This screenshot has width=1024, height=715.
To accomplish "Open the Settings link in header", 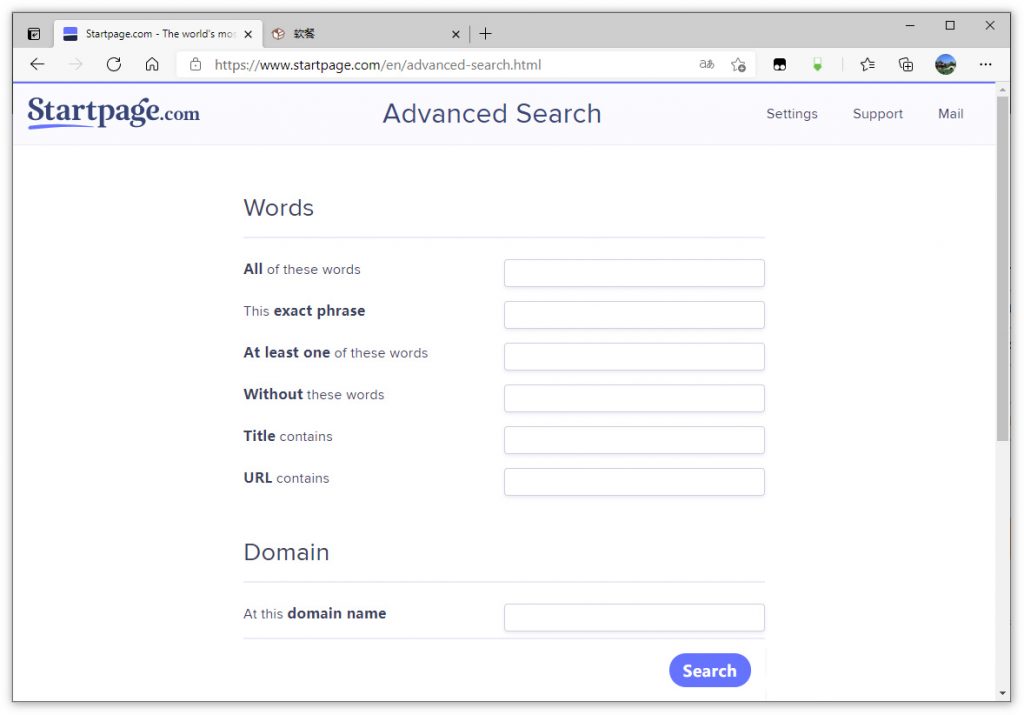I will (791, 114).
